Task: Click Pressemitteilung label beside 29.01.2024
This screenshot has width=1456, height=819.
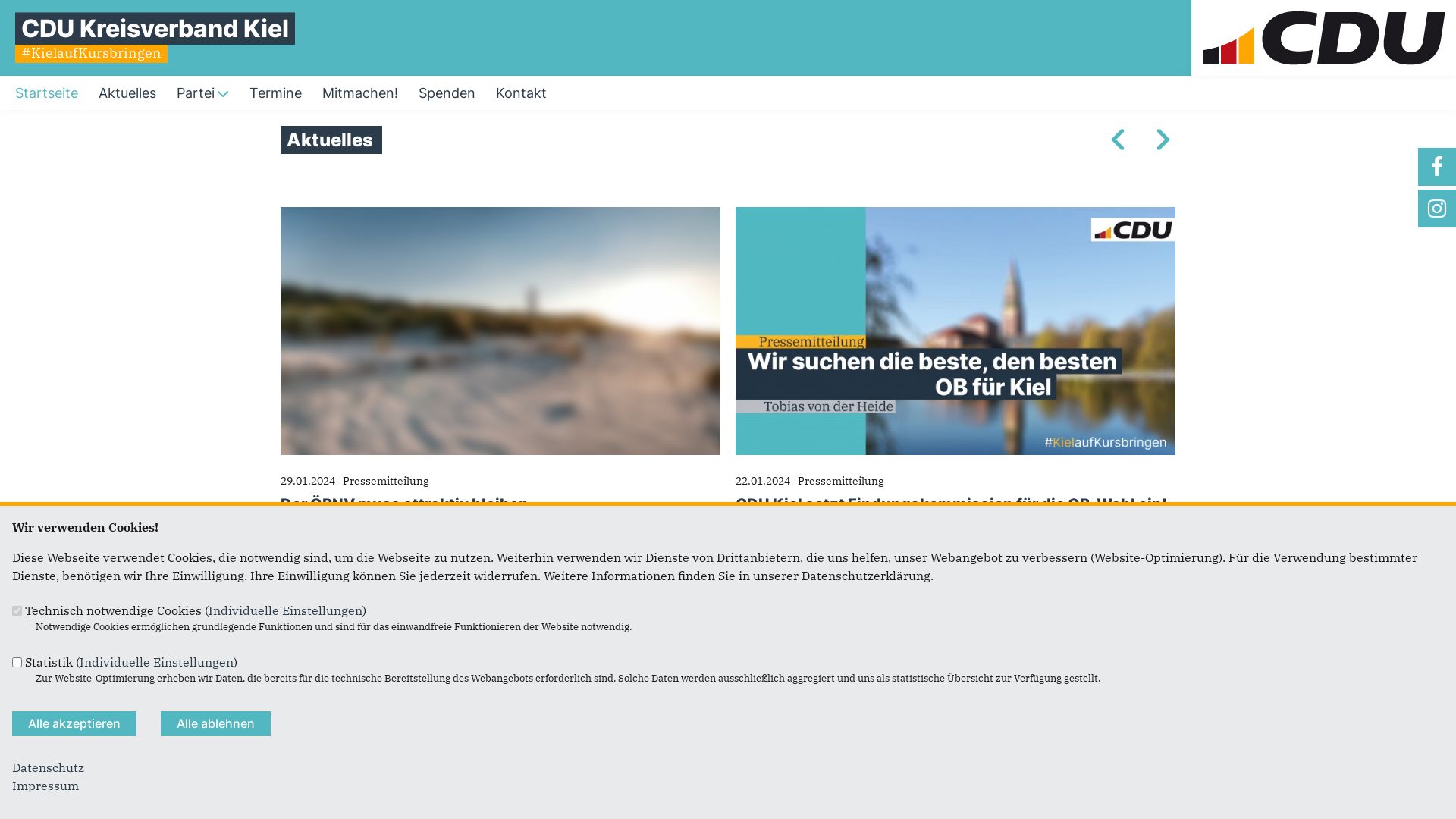Action: point(385,481)
